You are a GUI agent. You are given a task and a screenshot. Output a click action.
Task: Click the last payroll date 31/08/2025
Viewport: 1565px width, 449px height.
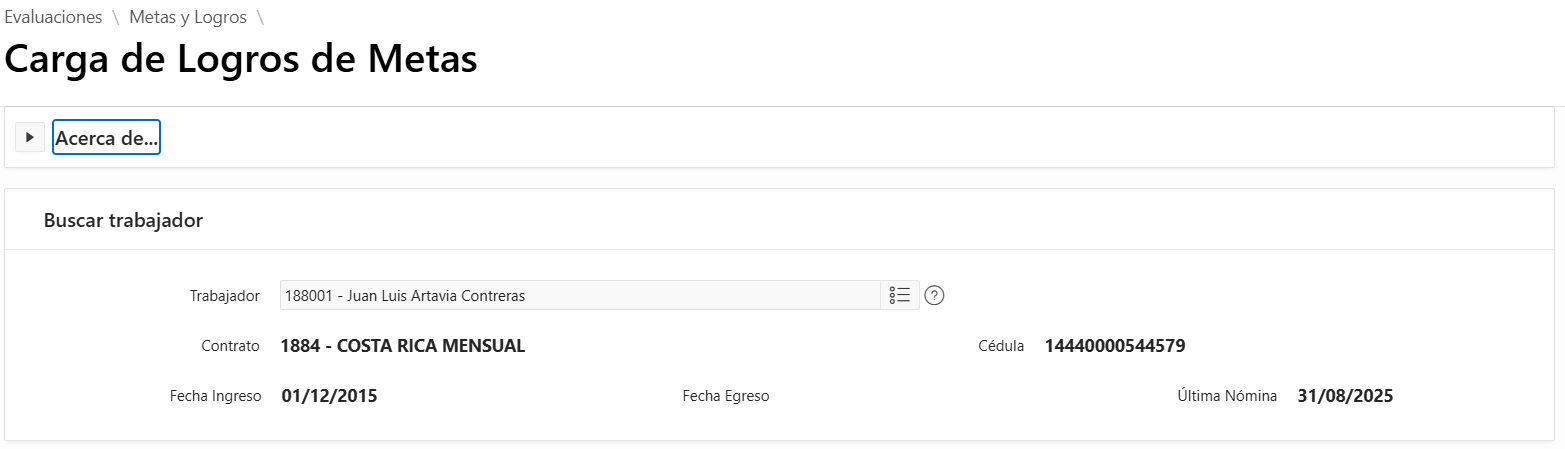pyautogui.click(x=1345, y=396)
